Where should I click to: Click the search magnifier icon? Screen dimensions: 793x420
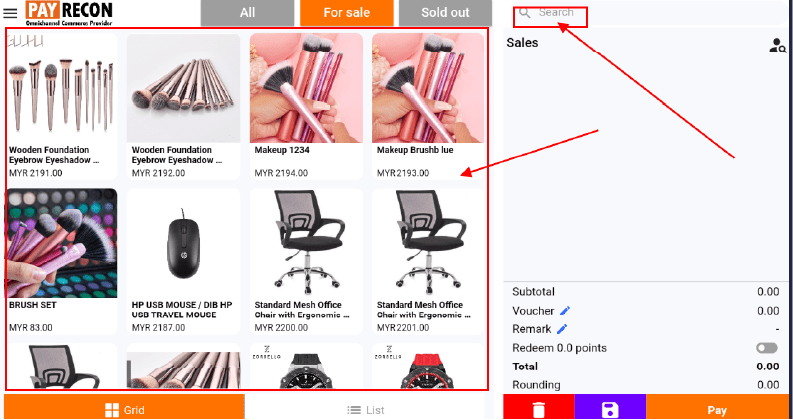click(x=525, y=13)
